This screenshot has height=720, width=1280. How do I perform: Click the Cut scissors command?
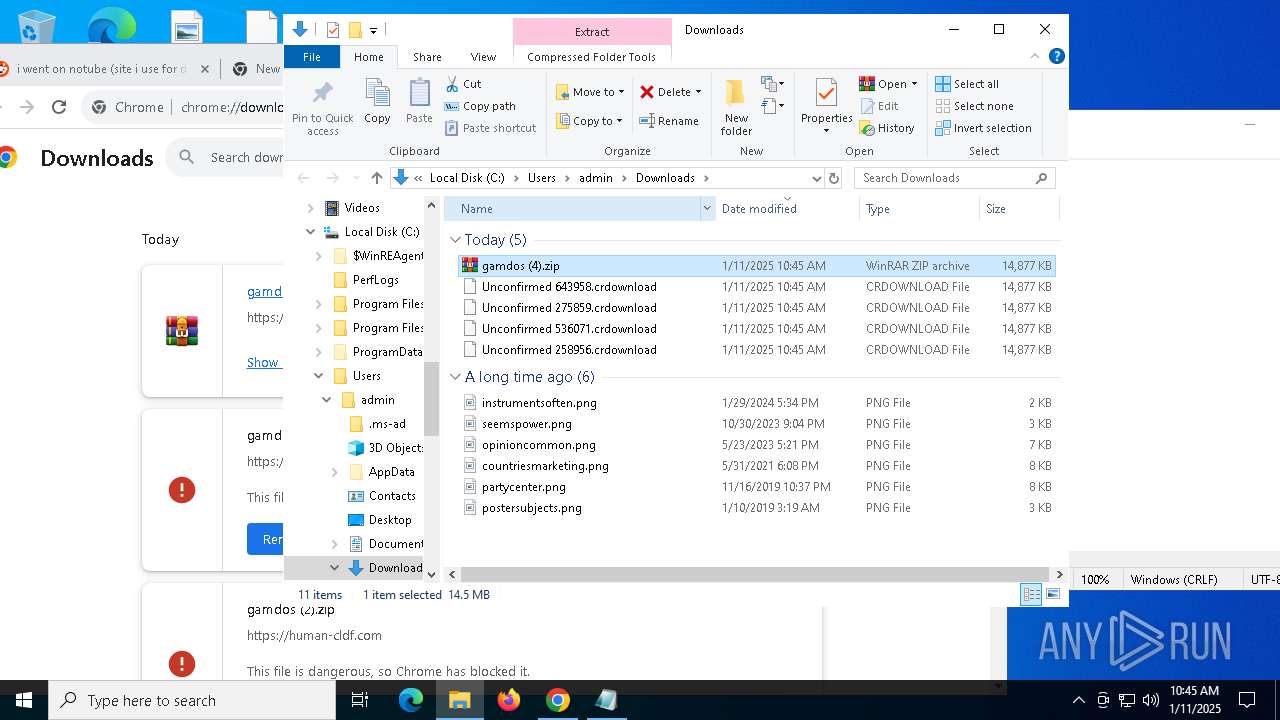pyautogui.click(x=463, y=84)
